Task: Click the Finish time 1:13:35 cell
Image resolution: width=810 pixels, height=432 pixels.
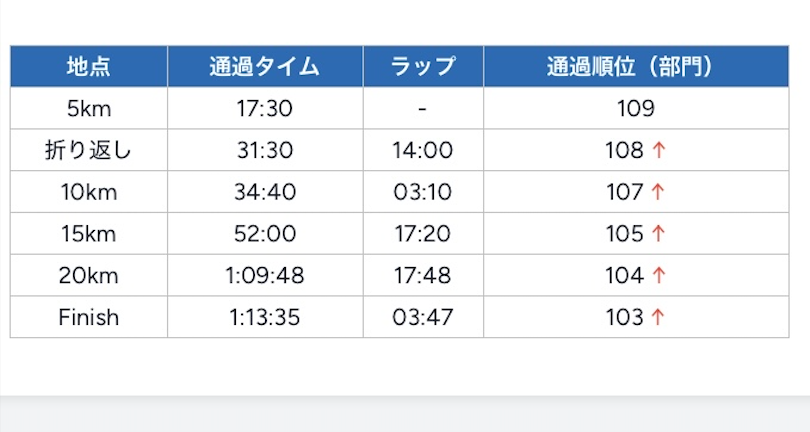Action: click(265, 318)
